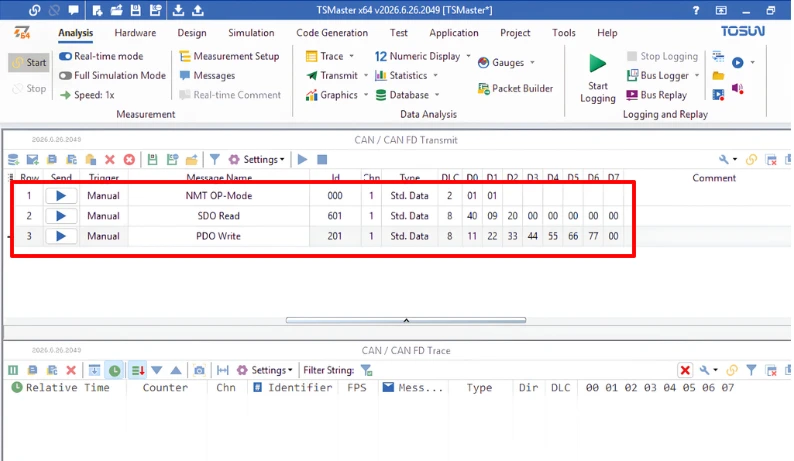
Task: Open the Statistics dropdown arrow
Action: [435, 75]
